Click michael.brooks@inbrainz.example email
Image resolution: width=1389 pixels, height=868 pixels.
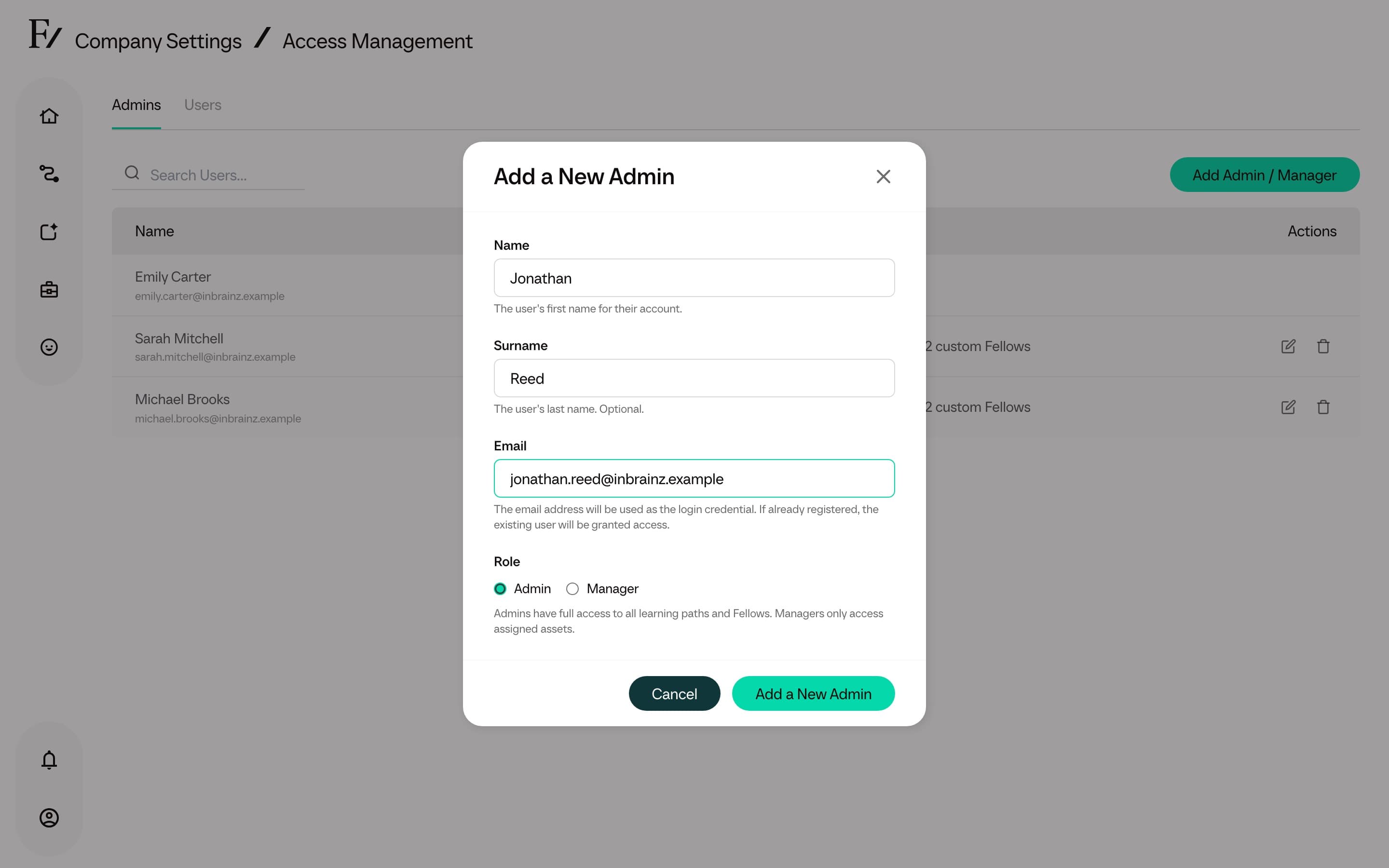click(x=218, y=419)
